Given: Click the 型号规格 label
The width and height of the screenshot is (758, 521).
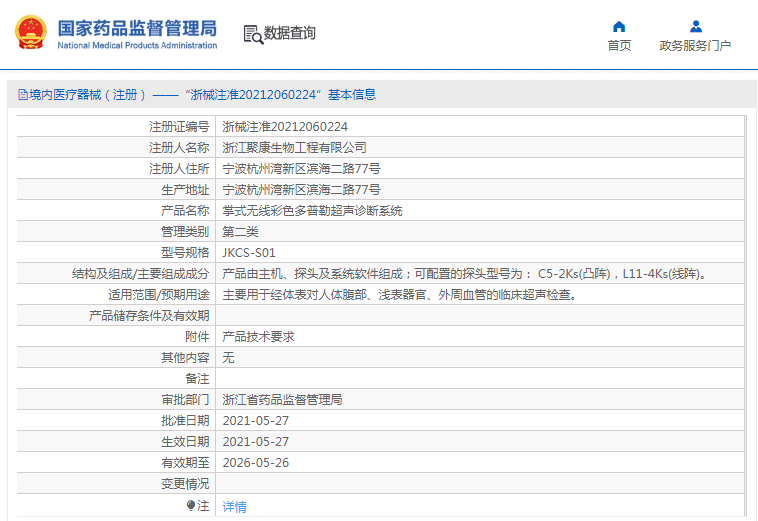Looking at the screenshot, I should click(x=185, y=253).
